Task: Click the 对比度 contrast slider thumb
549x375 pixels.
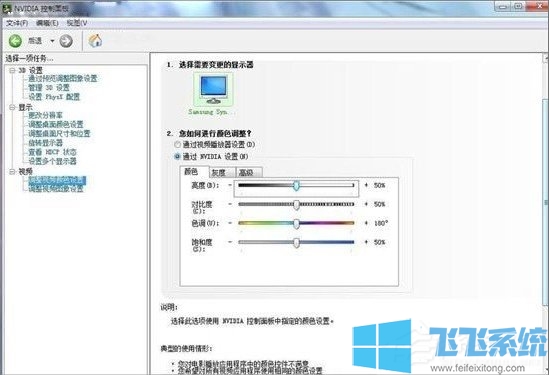Action: coord(297,205)
